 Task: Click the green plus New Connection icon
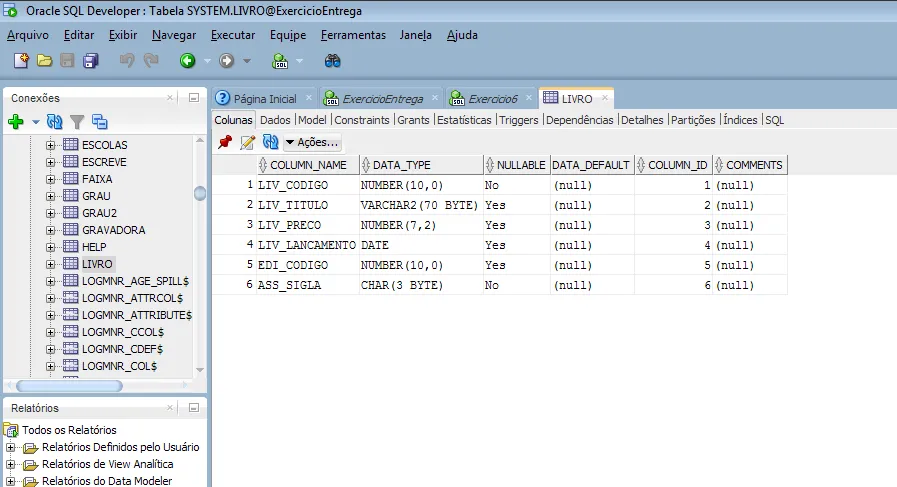pyautogui.click(x=15, y=122)
